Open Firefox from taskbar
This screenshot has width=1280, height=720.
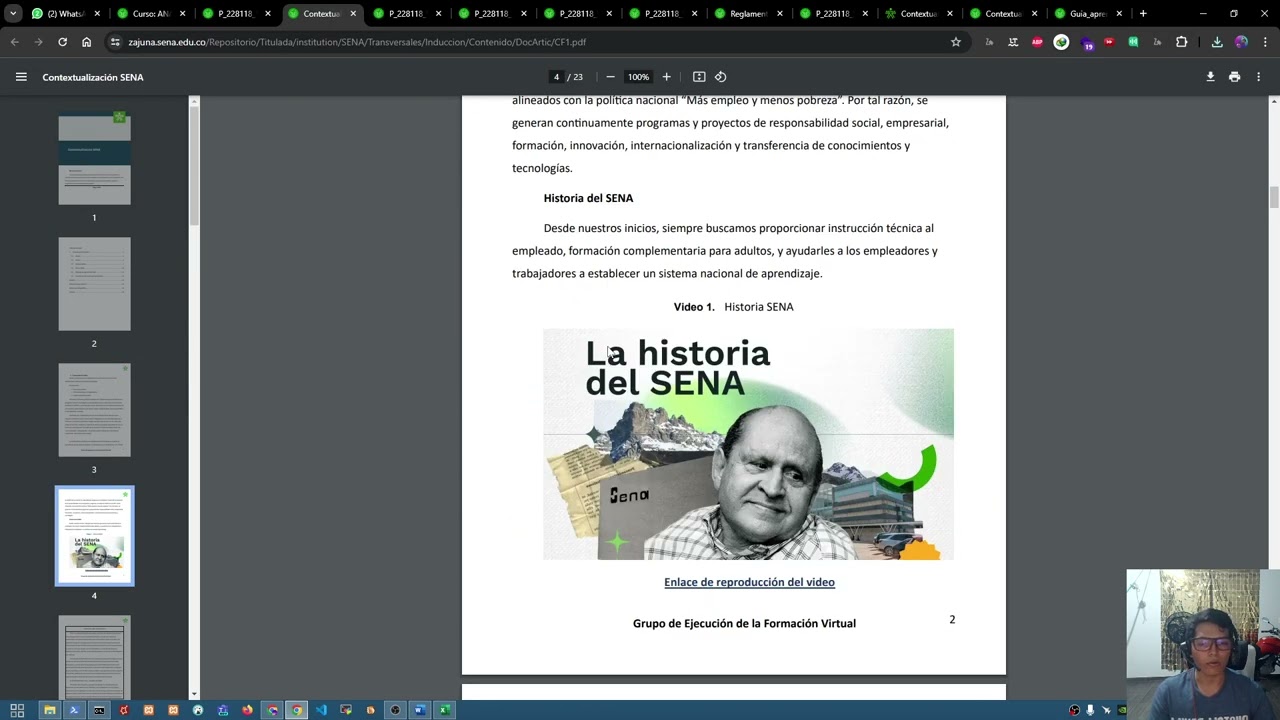(247, 710)
